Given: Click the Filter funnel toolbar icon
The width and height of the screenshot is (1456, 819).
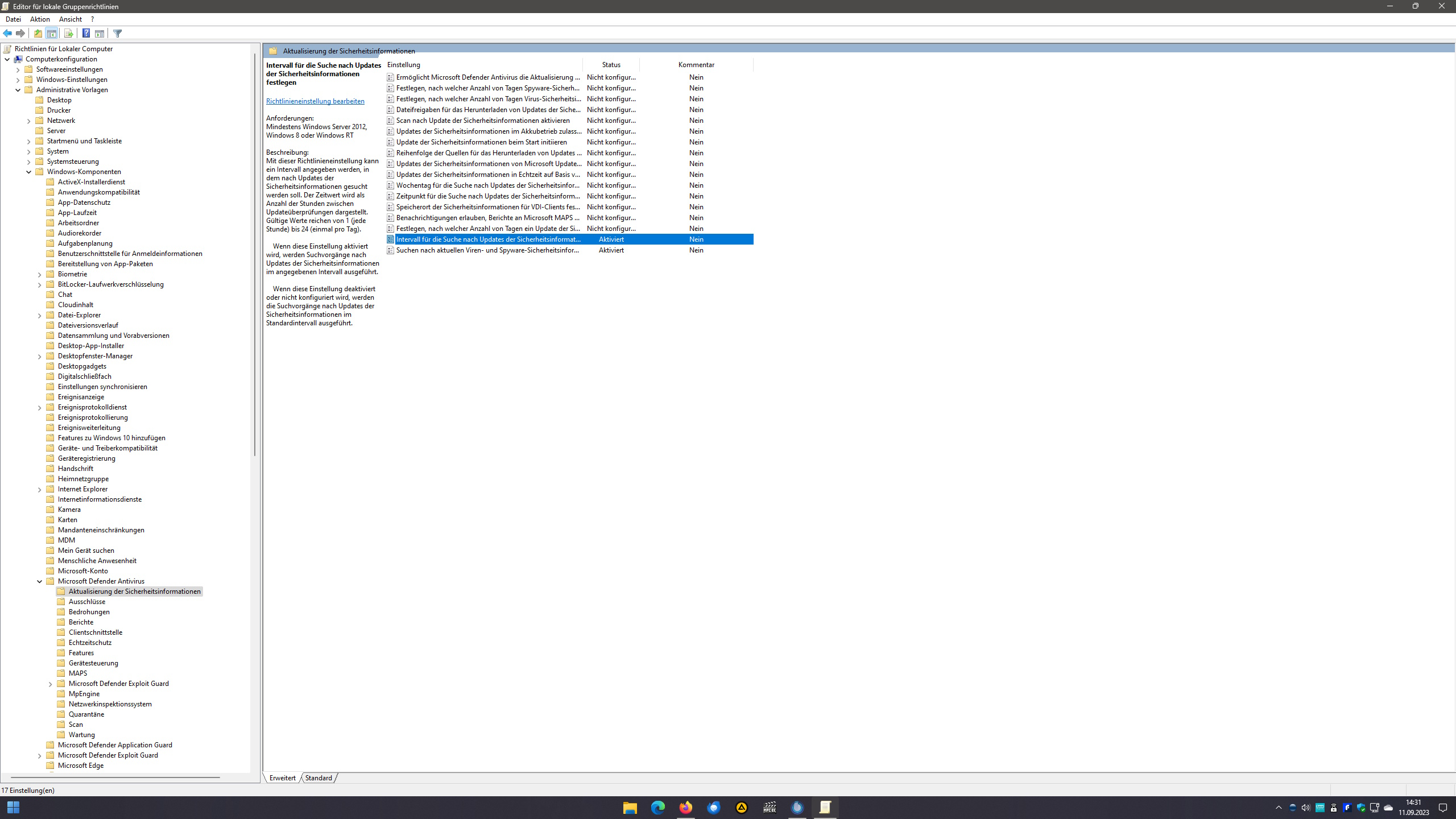Looking at the screenshot, I should (x=118, y=34).
